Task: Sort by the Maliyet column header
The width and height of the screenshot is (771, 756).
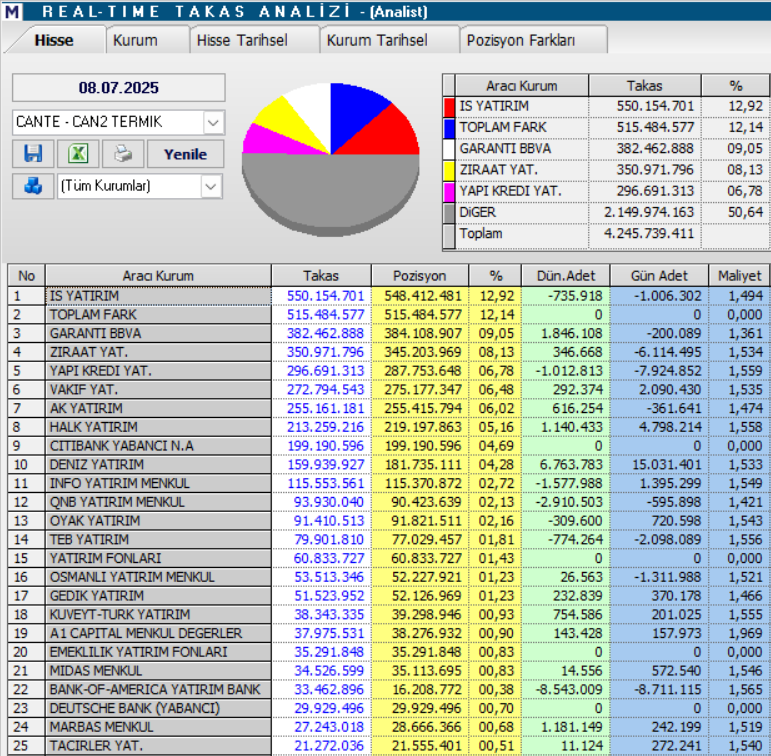Action: click(740, 275)
